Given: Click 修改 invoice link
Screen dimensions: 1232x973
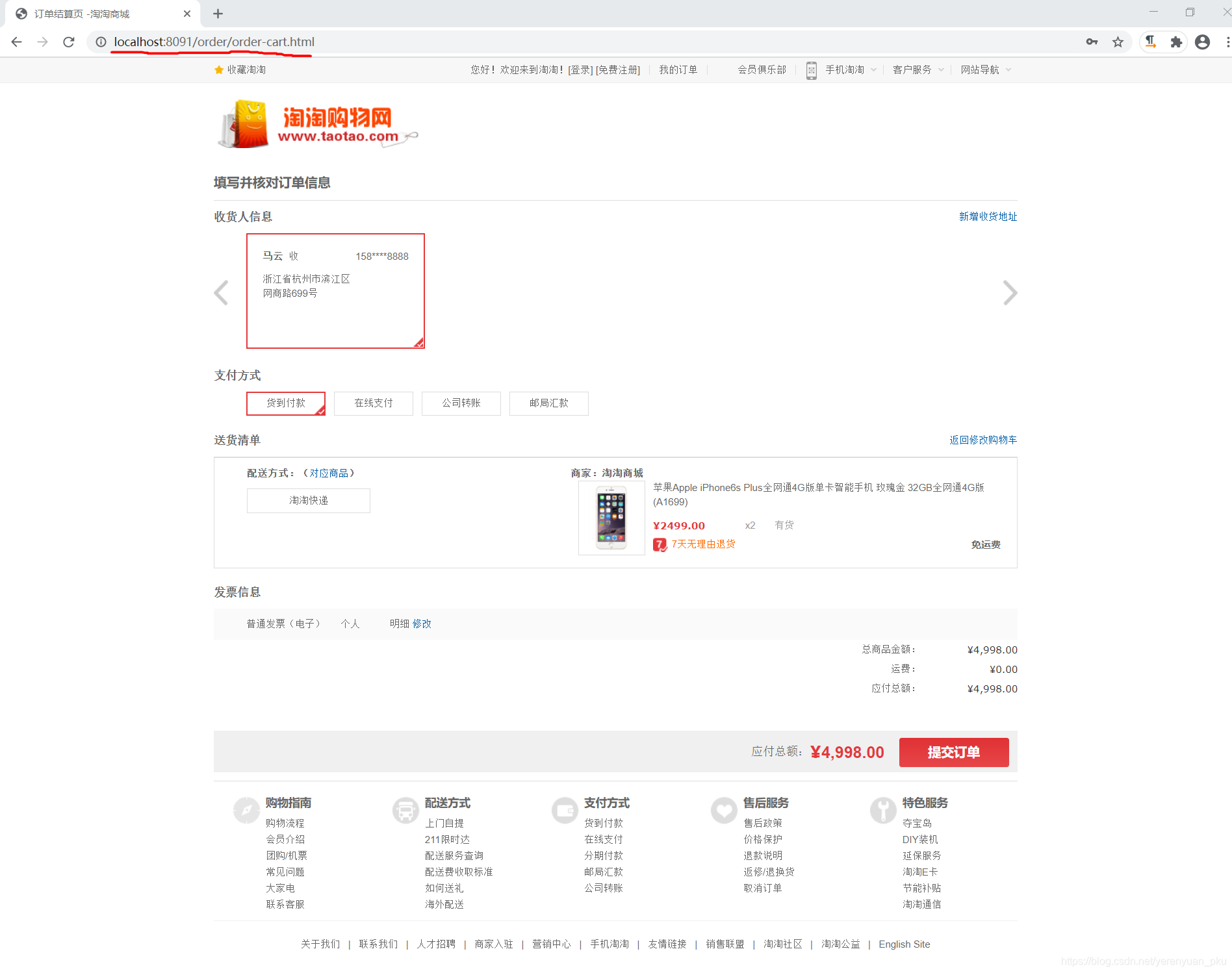Looking at the screenshot, I should click(x=422, y=624).
